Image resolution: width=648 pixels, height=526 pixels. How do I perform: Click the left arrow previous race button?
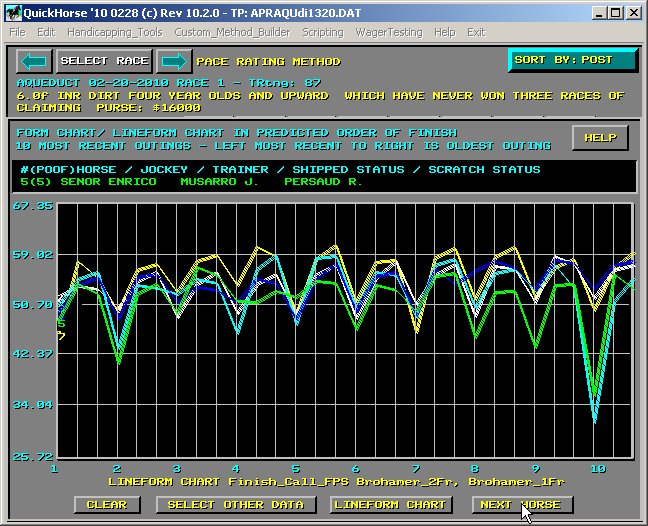click(x=35, y=61)
